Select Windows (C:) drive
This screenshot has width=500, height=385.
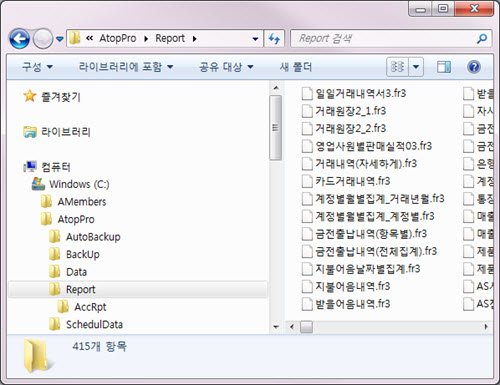pos(79,184)
